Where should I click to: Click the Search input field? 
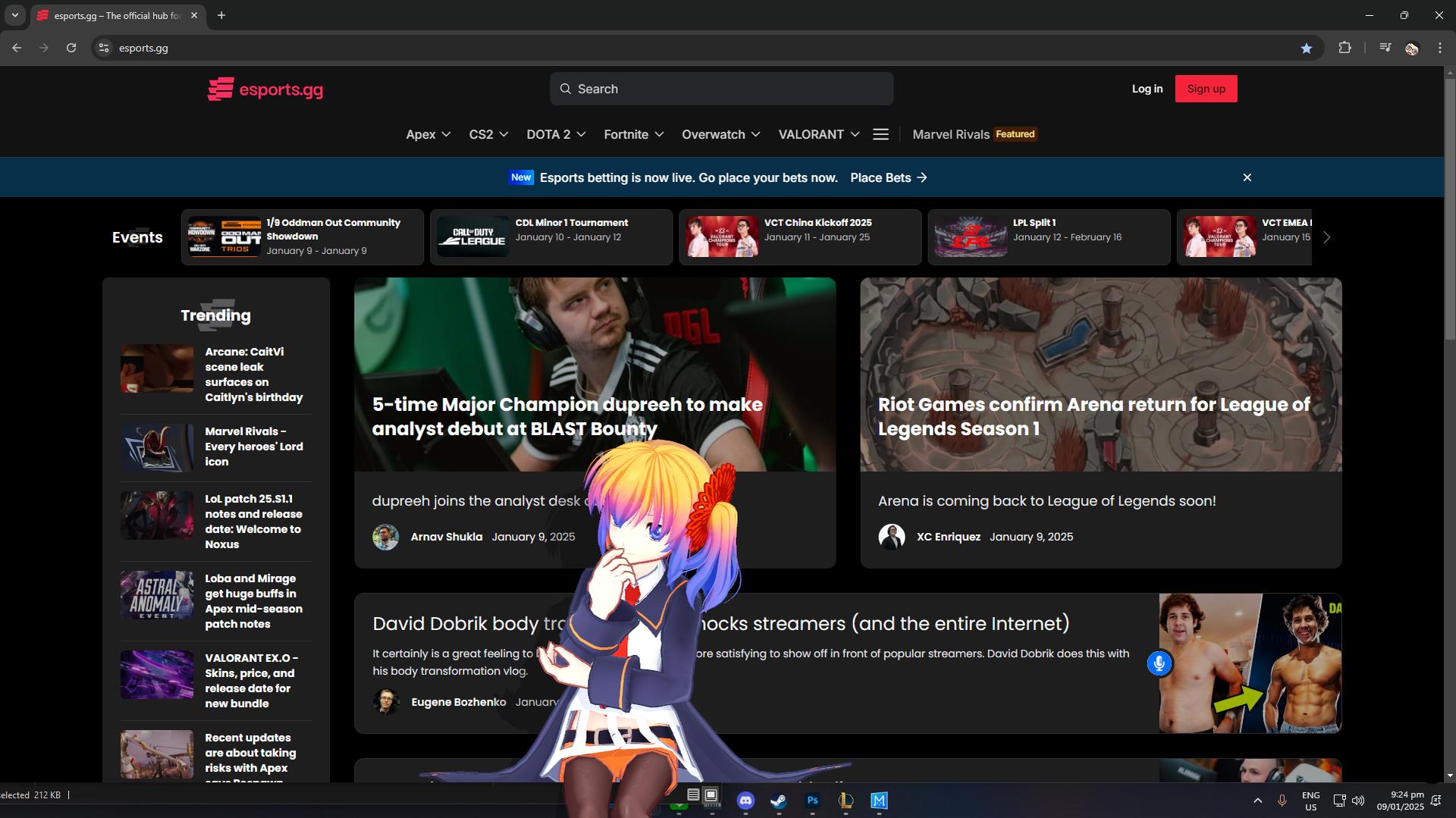pos(721,89)
